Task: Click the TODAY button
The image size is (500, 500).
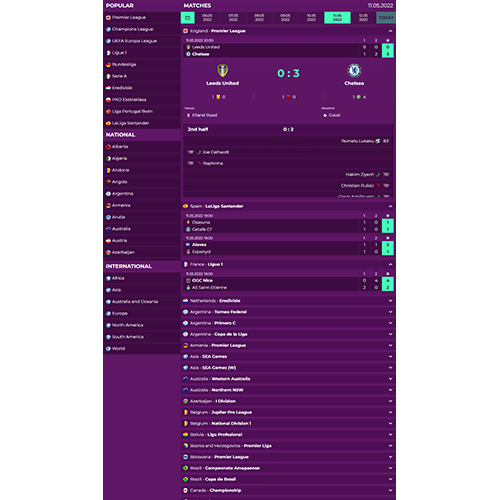Action: [386, 18]
